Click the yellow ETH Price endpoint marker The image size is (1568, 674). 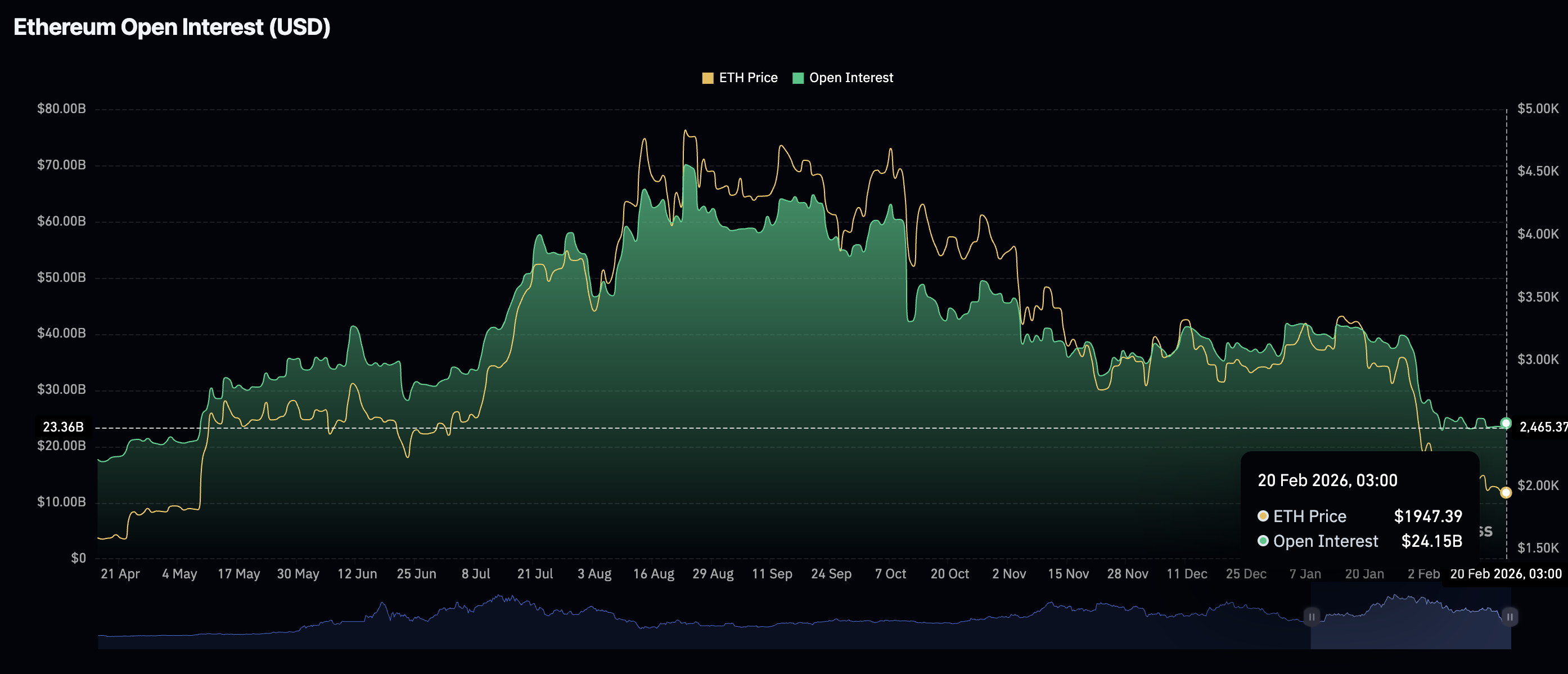1506,493
